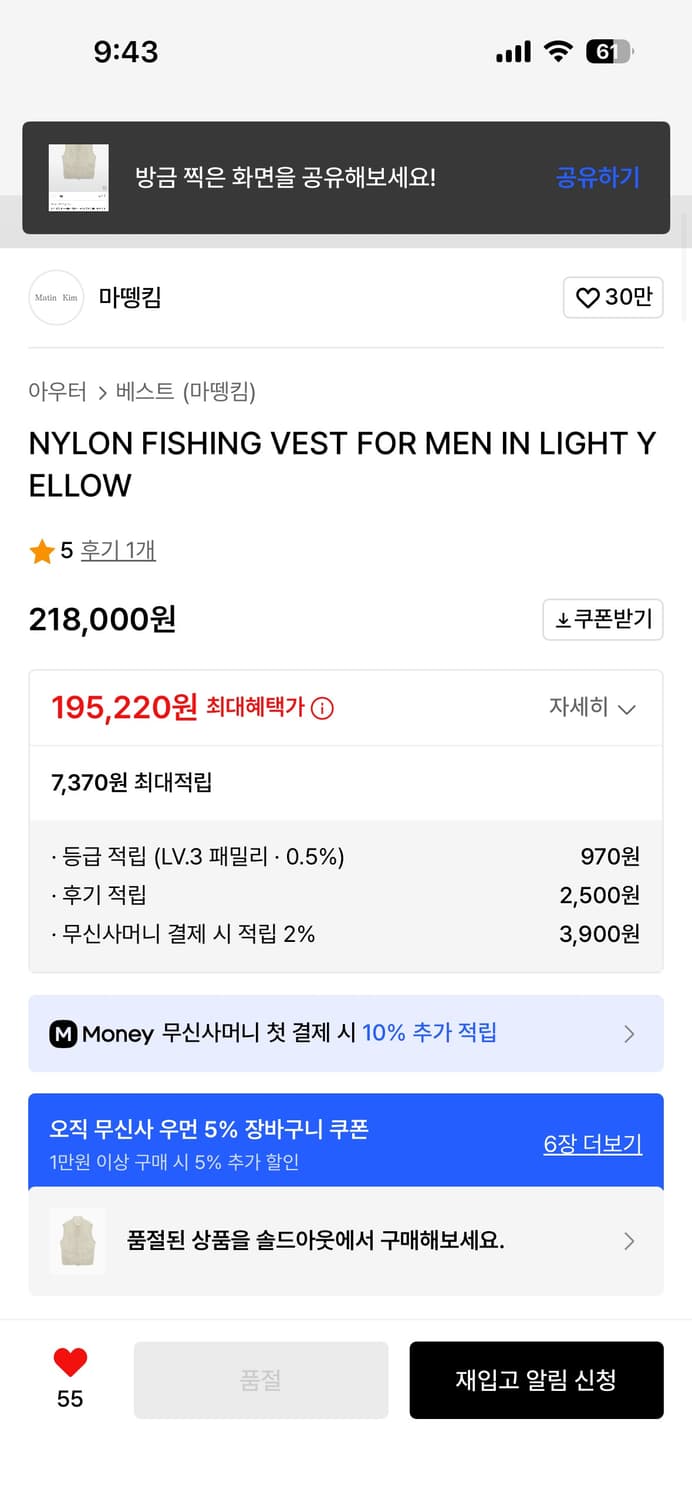Open the 후기 1개 reviews link
The height and width of the screenshot is (1500, 692).
point(117,551)
